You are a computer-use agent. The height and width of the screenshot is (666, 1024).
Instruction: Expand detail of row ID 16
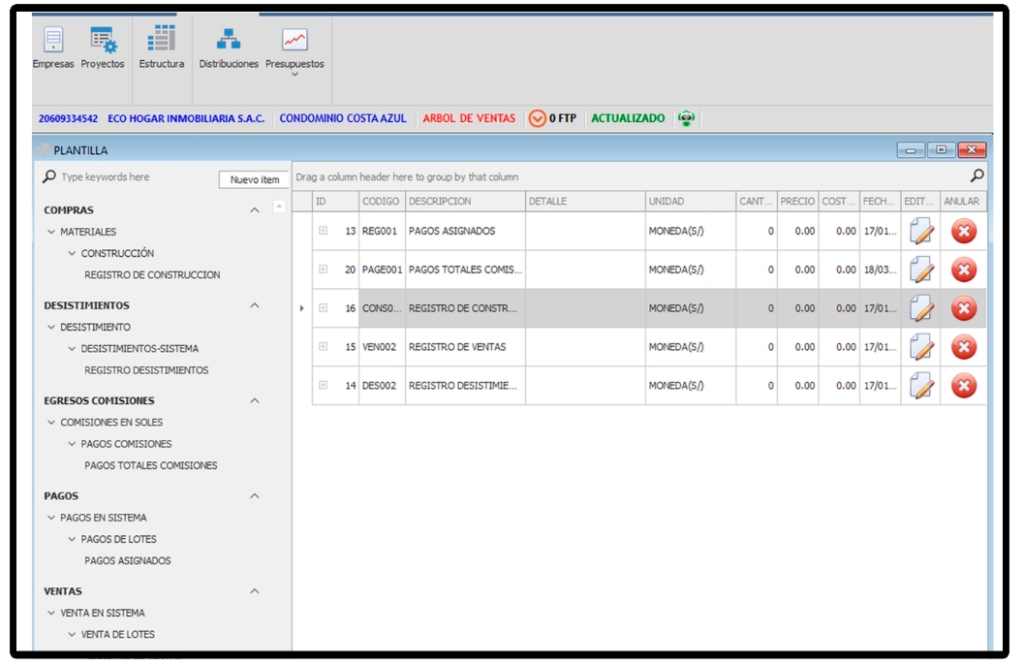pyautogui.click(x=323, y=308)
